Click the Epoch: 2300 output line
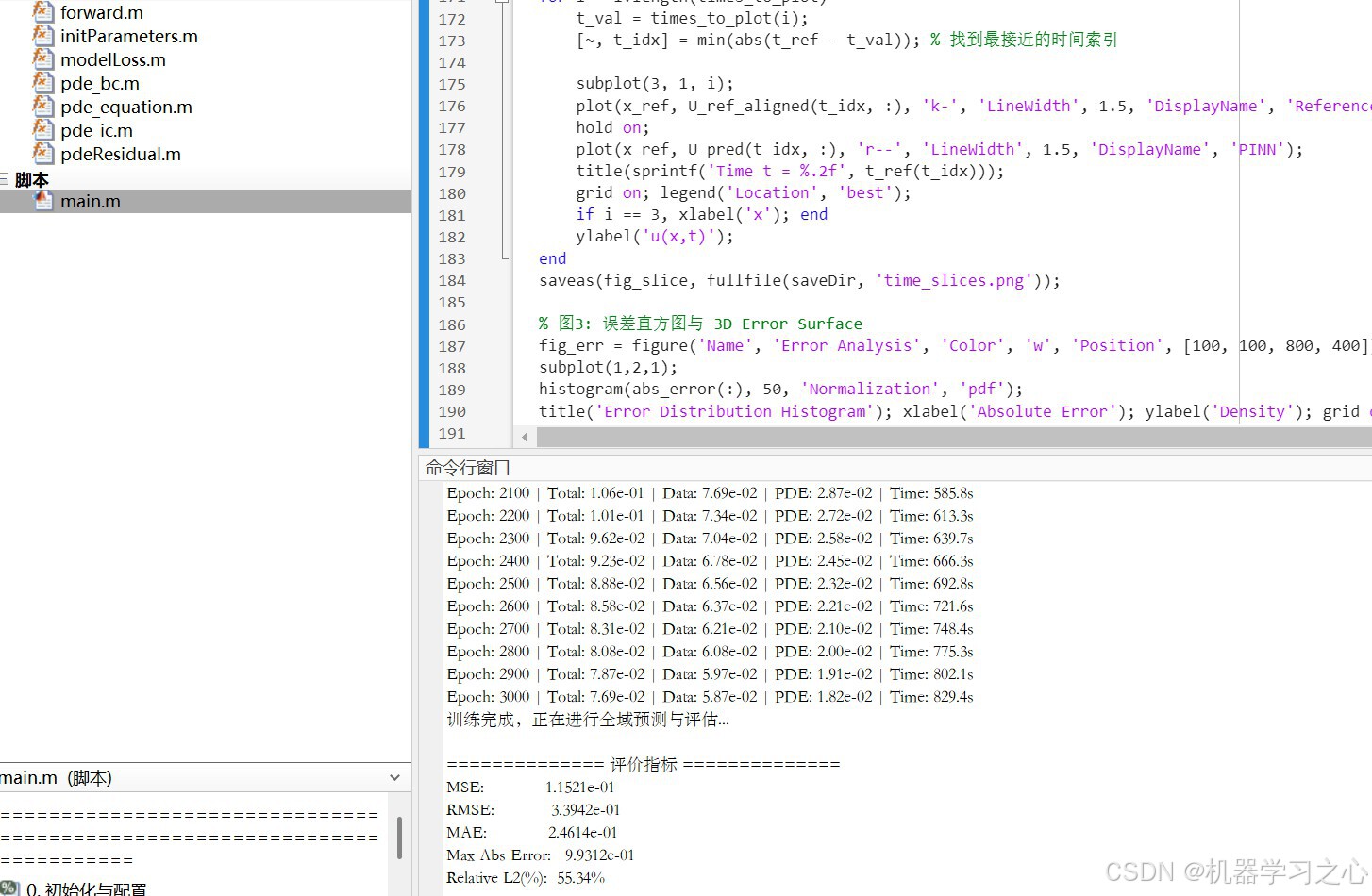The image size is (1372, 896). click(710, 539)
